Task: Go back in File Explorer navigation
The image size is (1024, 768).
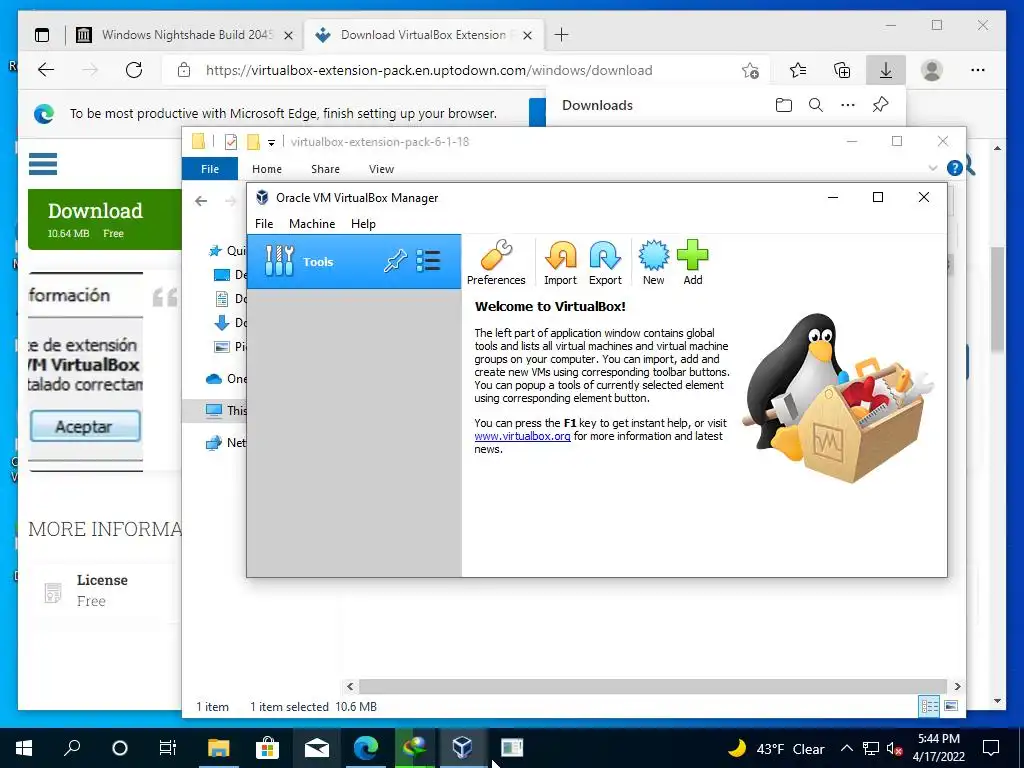Action: (x=201, y=201)
